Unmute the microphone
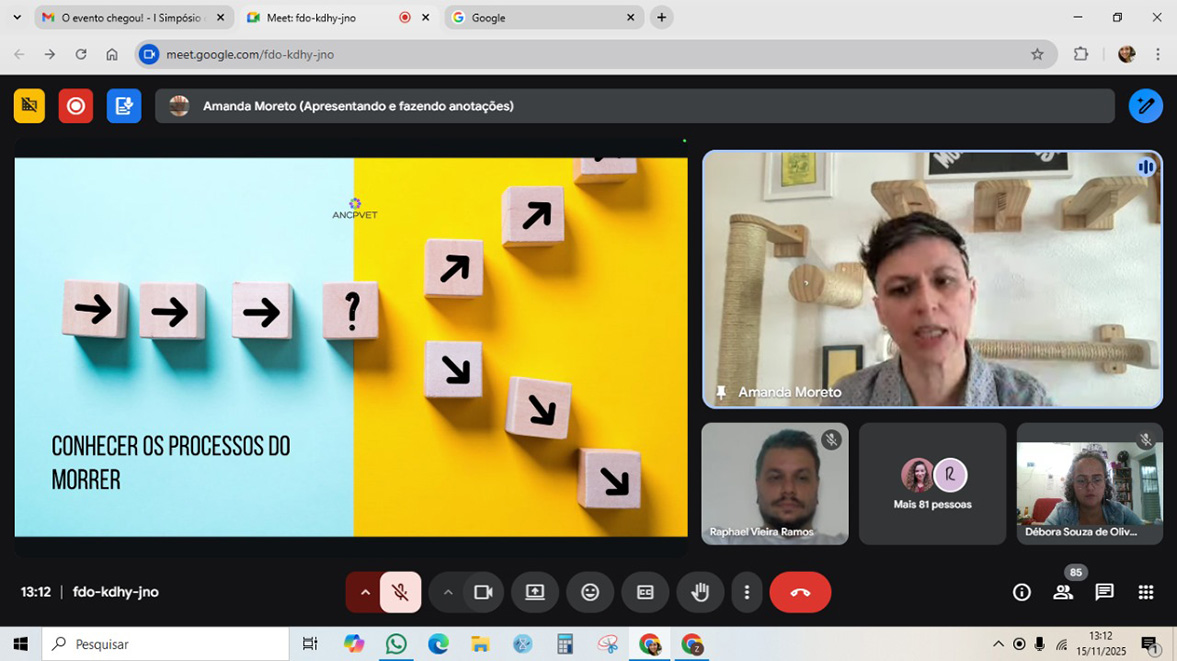This screenshot has height=661, width=1177. click(x=400, y=593)
